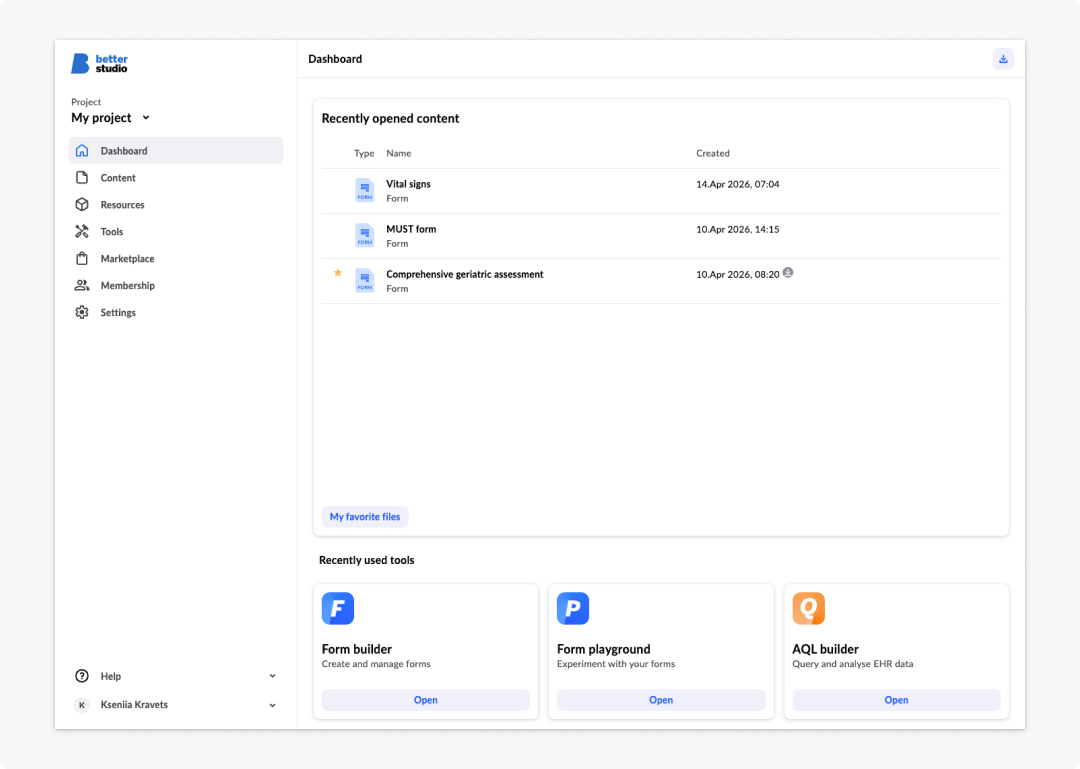Click 'Query and analyse EHR data' description
This screenshot has width=1080, height=769.
pos(852,664)
